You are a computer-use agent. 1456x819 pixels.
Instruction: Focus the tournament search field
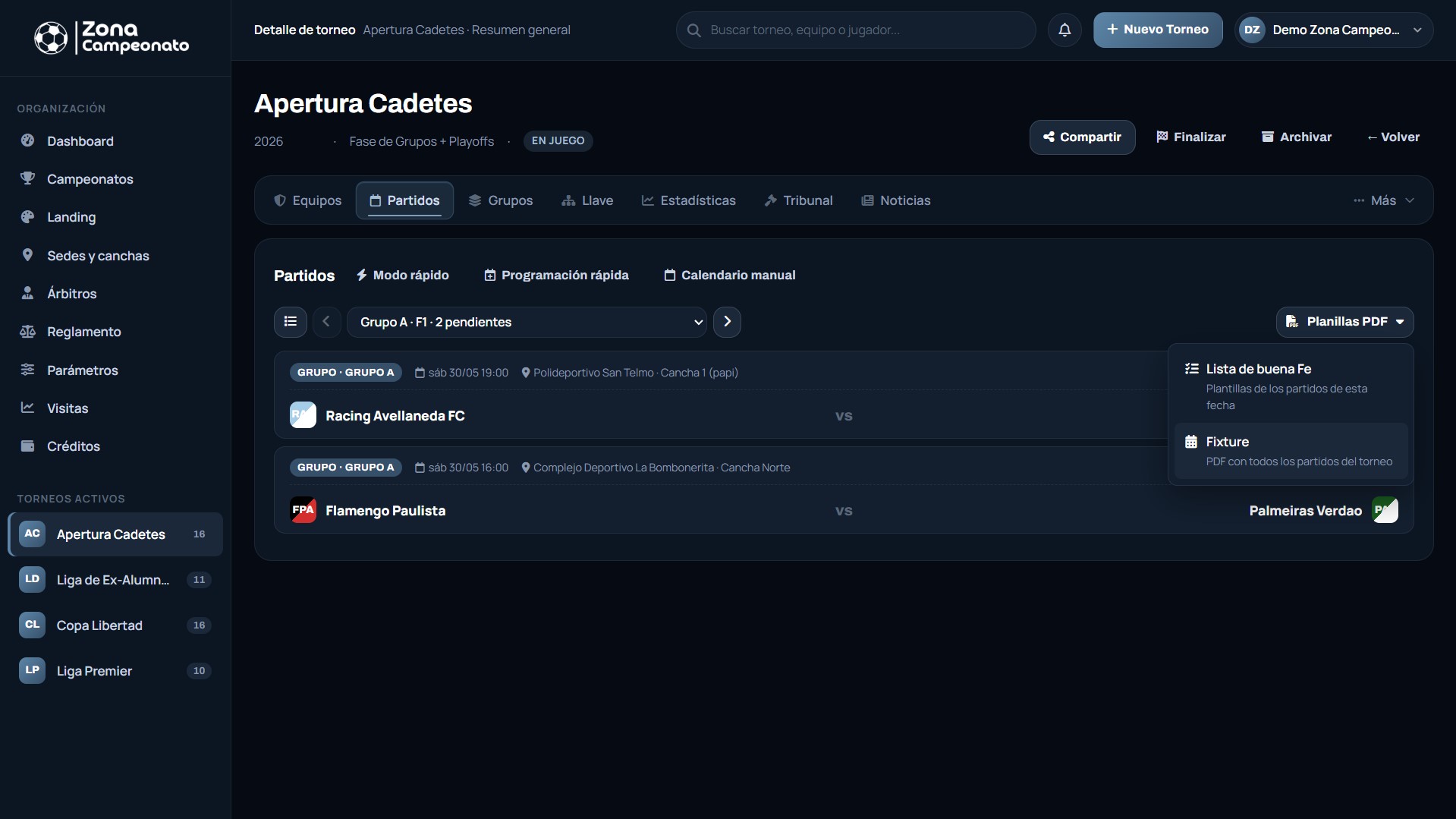[856, 30]
